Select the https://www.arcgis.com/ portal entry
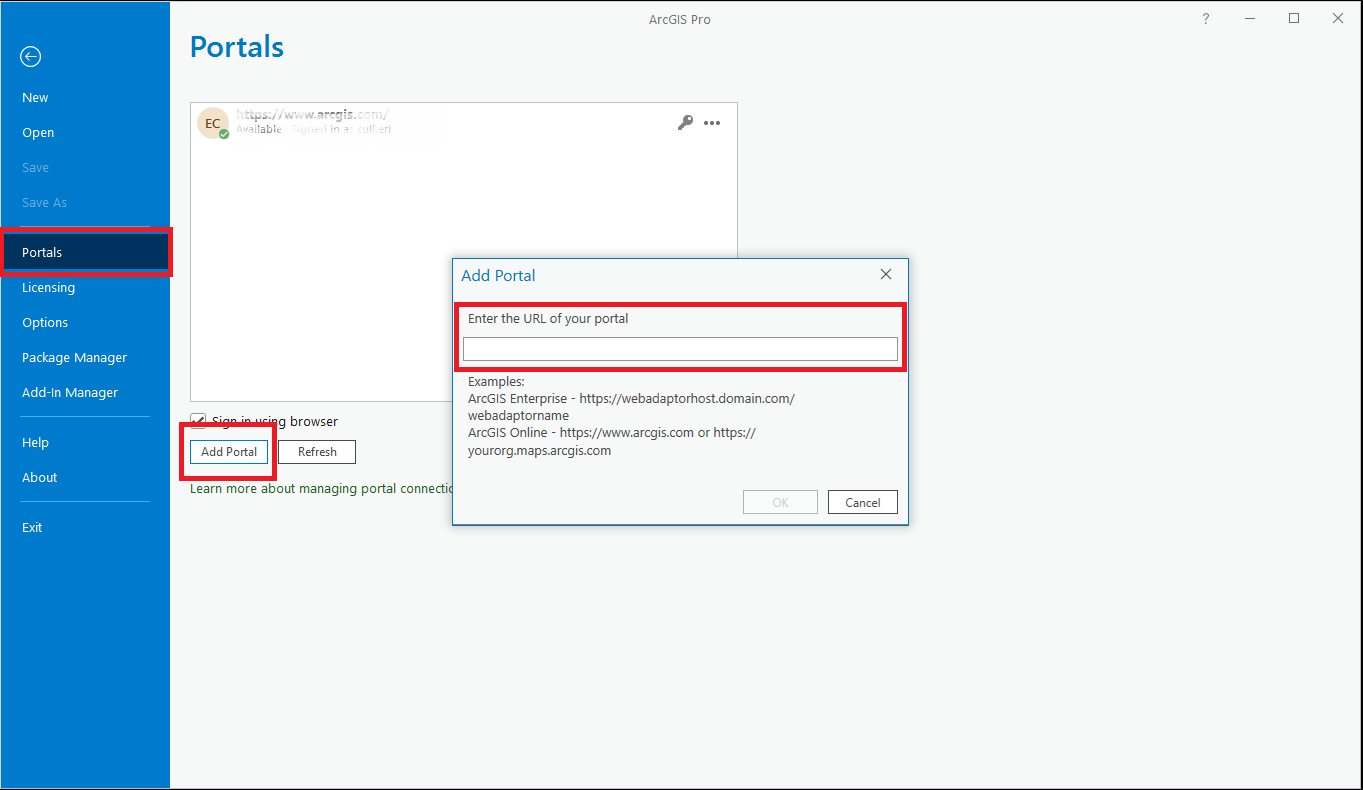Screen dimensions: 1363x790 pyautogui.click(x=464, y=123)
